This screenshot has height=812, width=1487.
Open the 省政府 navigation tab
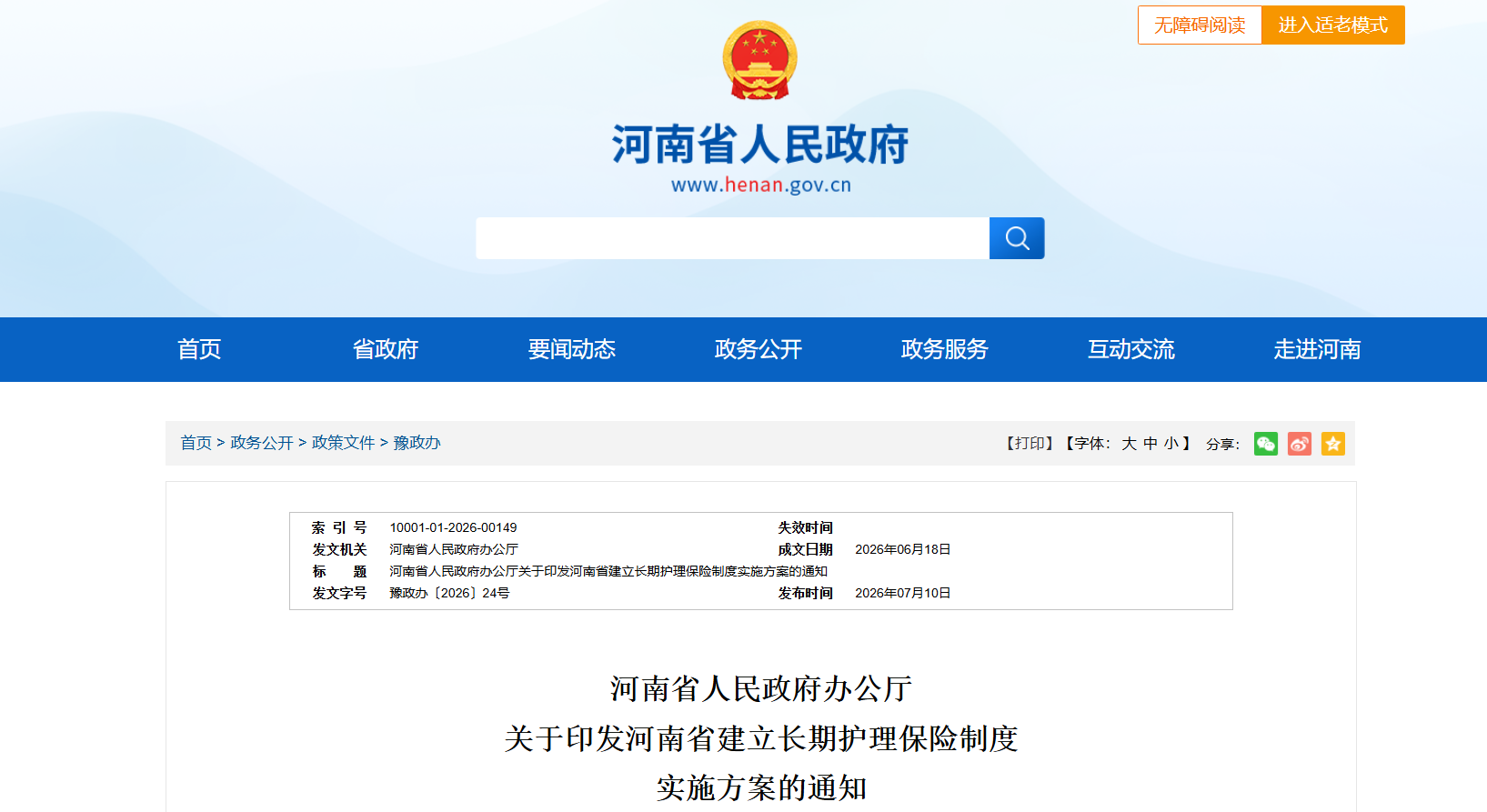pyautogui.click(x=386, y=349)
